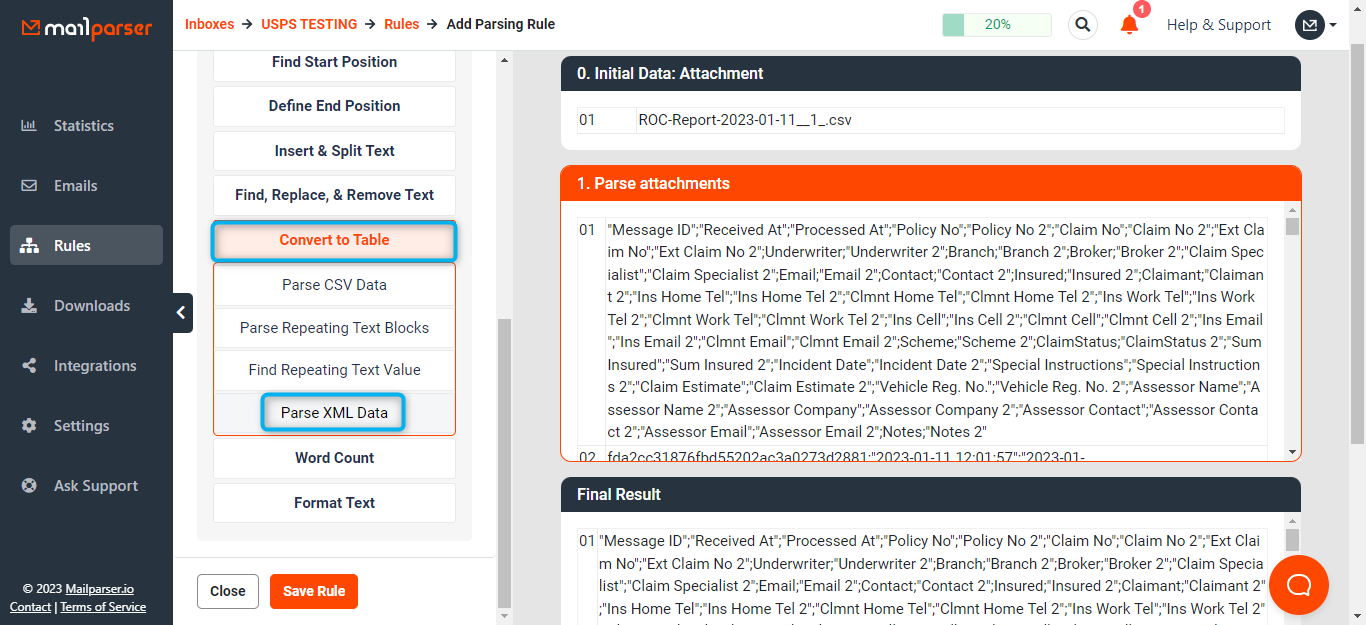The height and width of the screenshot is (625, 1366).
Task: Open the Emails section
Action: click(75, 186)
